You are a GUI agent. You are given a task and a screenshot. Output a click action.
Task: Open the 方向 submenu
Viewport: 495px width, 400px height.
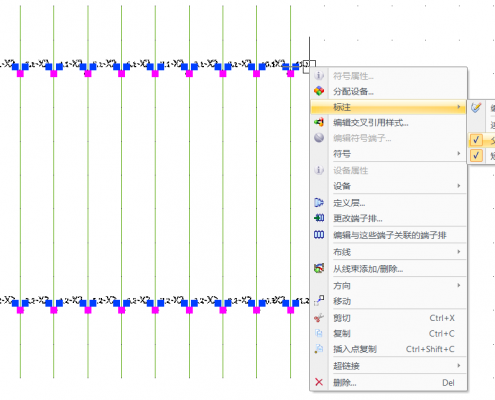388,285
